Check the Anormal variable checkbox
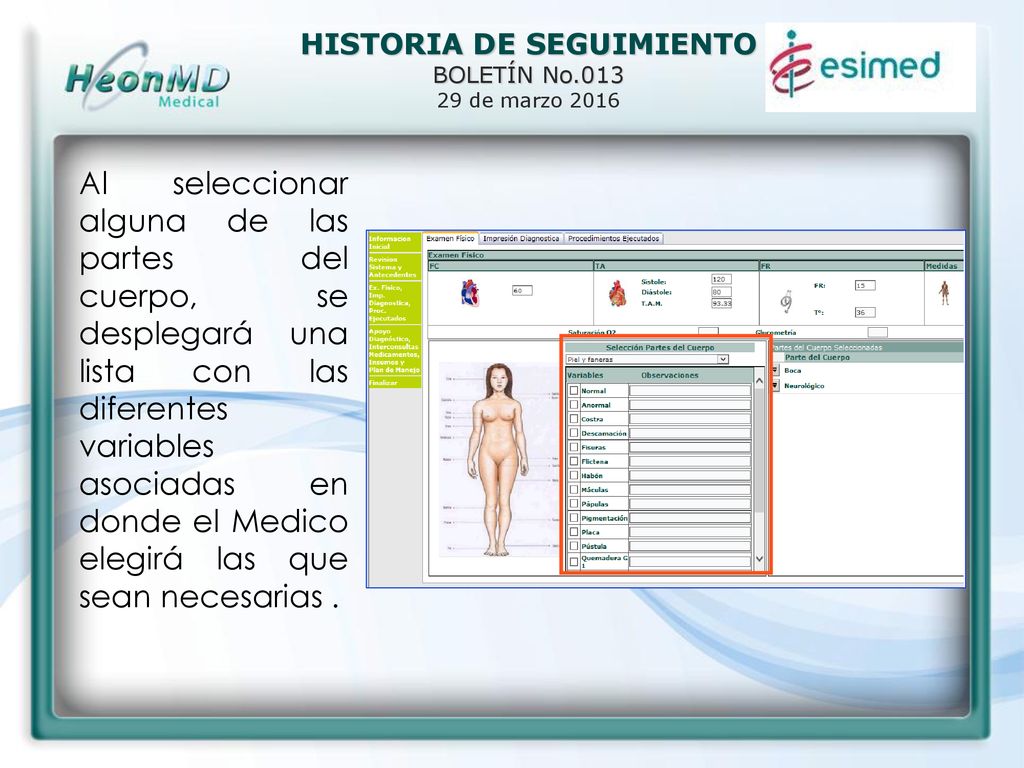 coord(574,405)
